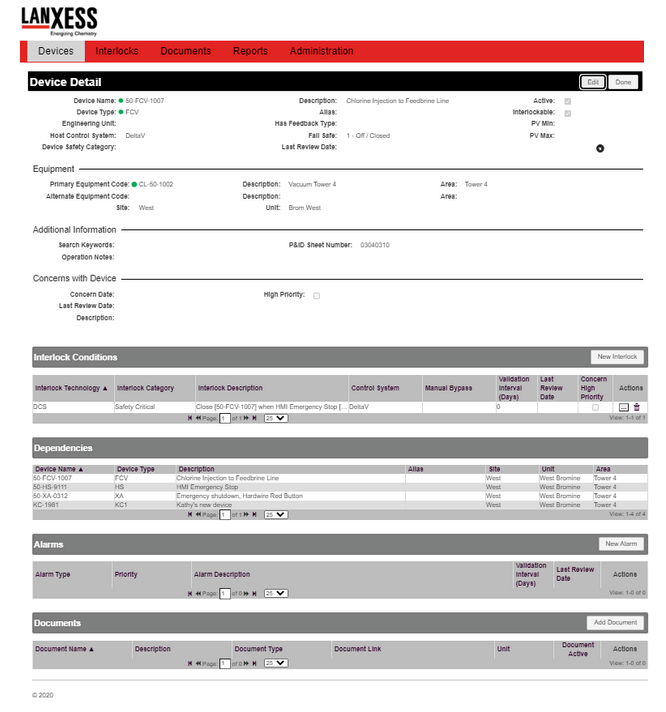Go to last page in Interlock Conditions pager

(x=254, y=418)
